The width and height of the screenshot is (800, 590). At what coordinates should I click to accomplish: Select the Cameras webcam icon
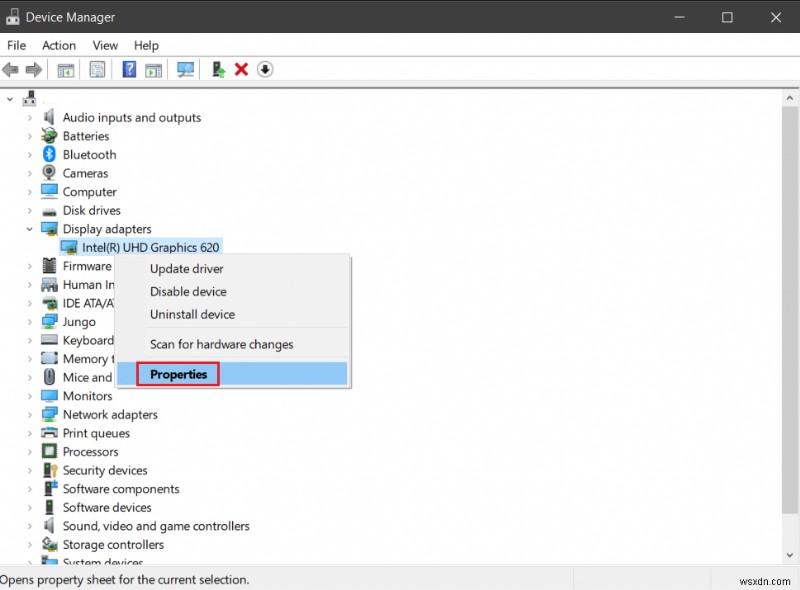click(49, 173)
